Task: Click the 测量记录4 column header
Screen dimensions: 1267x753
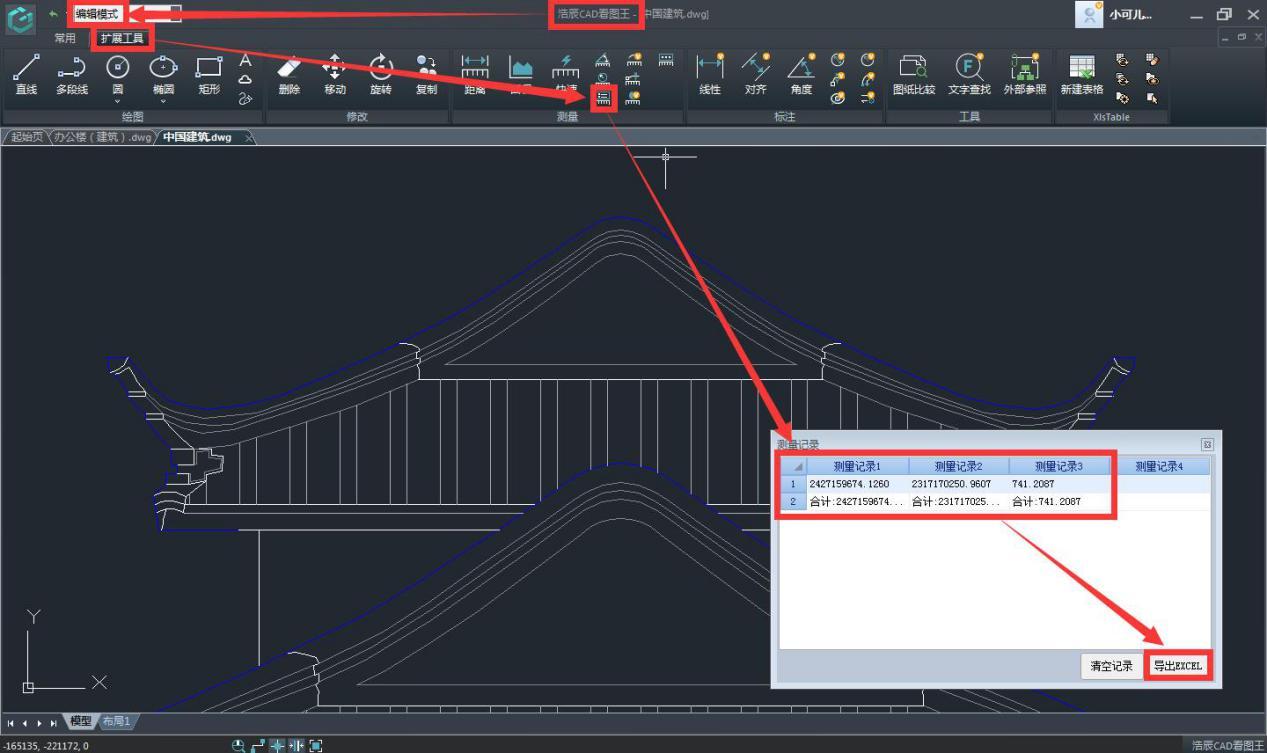Action: pyautogui.click(x=1159, y=466)
